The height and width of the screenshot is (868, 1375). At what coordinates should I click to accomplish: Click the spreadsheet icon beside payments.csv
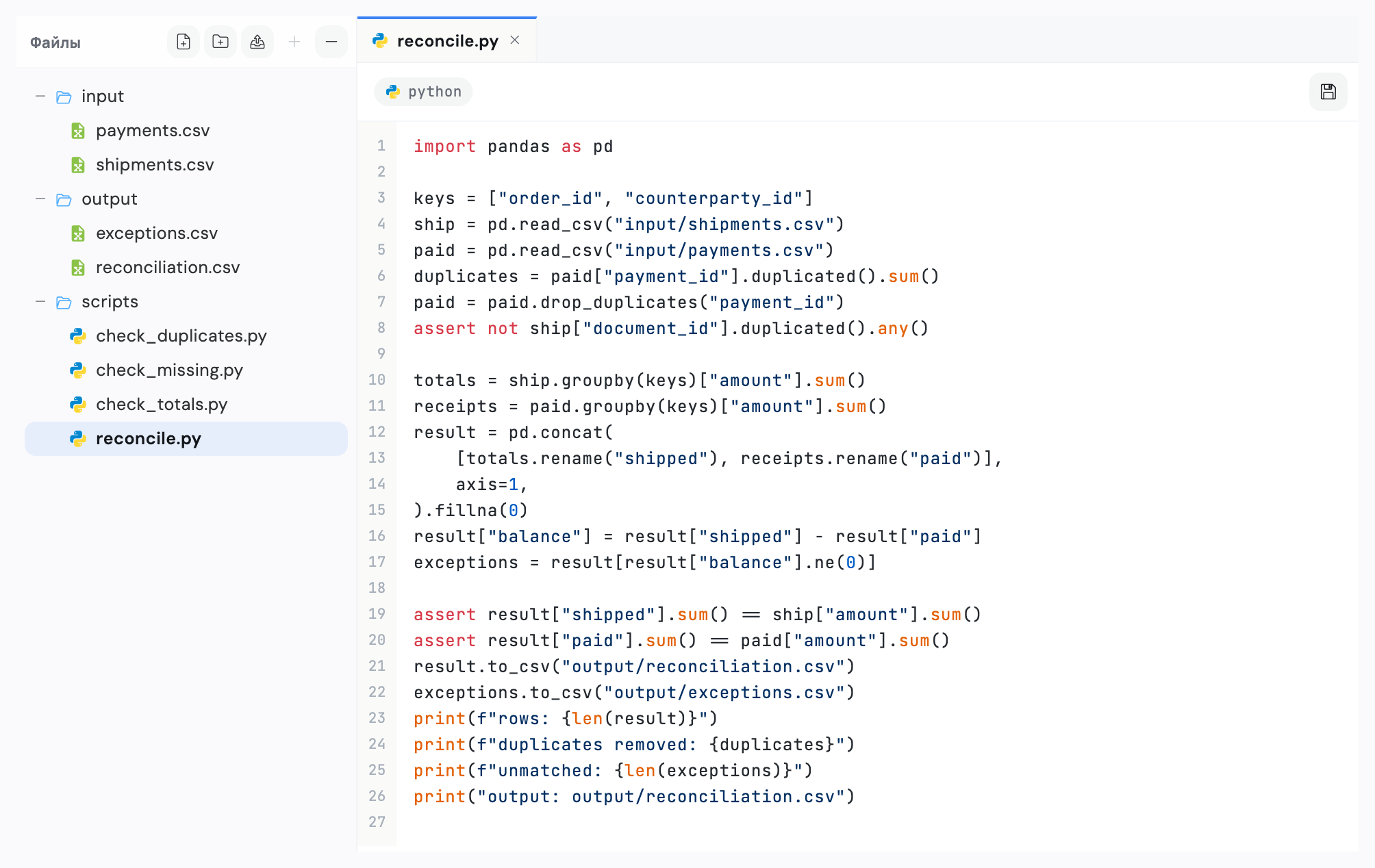(x=78, y=131)
